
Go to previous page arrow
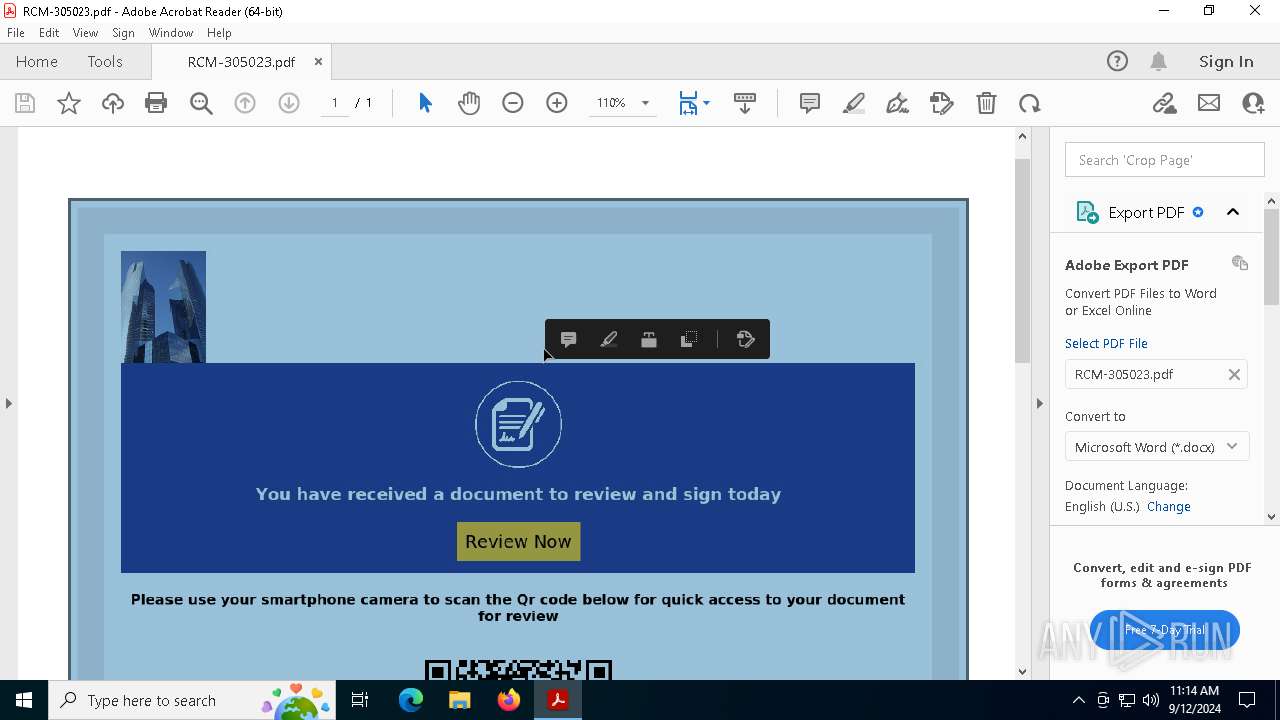click(x=245, y=103)
